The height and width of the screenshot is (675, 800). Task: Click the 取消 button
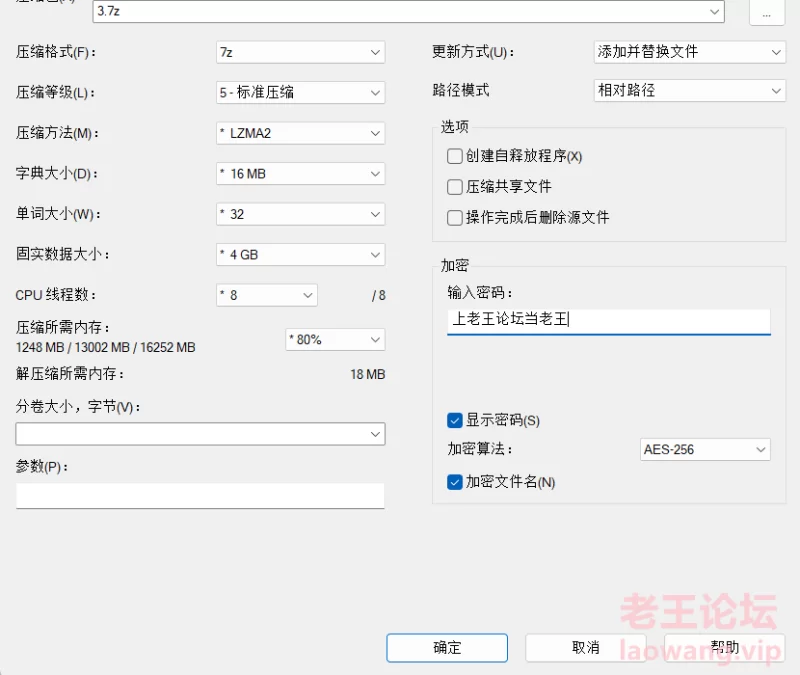coord(586,648)
